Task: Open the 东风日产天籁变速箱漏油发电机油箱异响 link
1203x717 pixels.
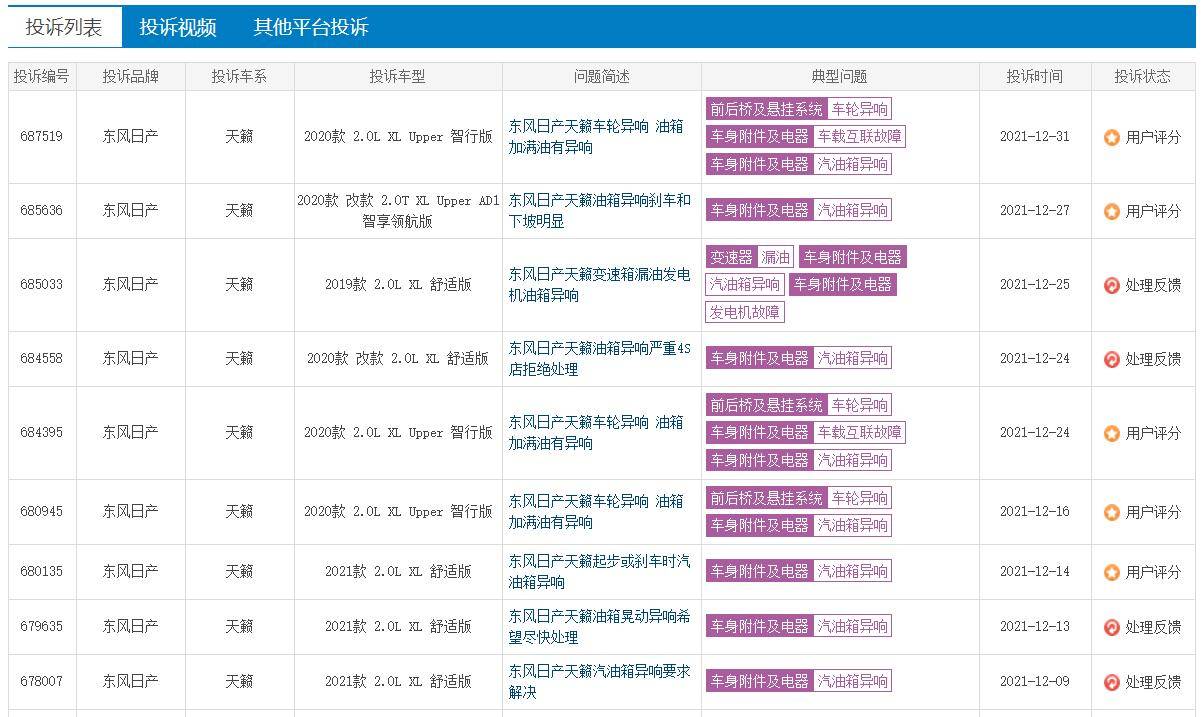Action: tap(599, 285)
